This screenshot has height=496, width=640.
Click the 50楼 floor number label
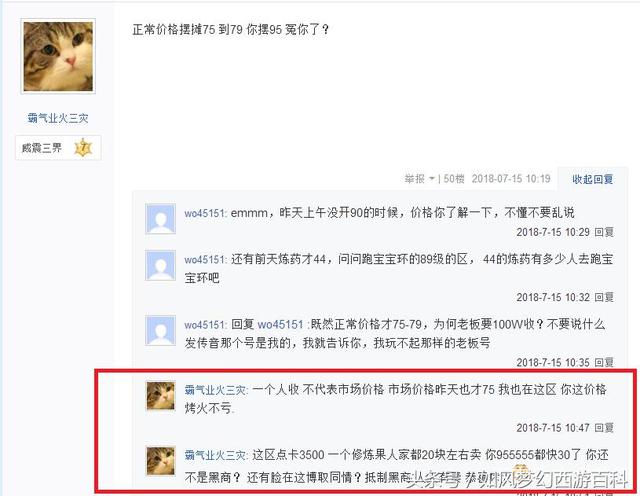point(454,179)
